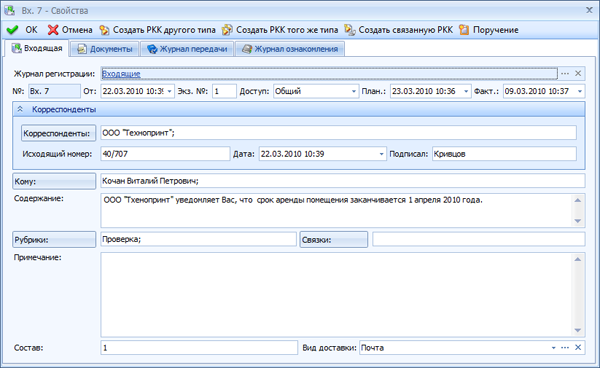Click the red X Отмена icon

[x=53, y=30]
